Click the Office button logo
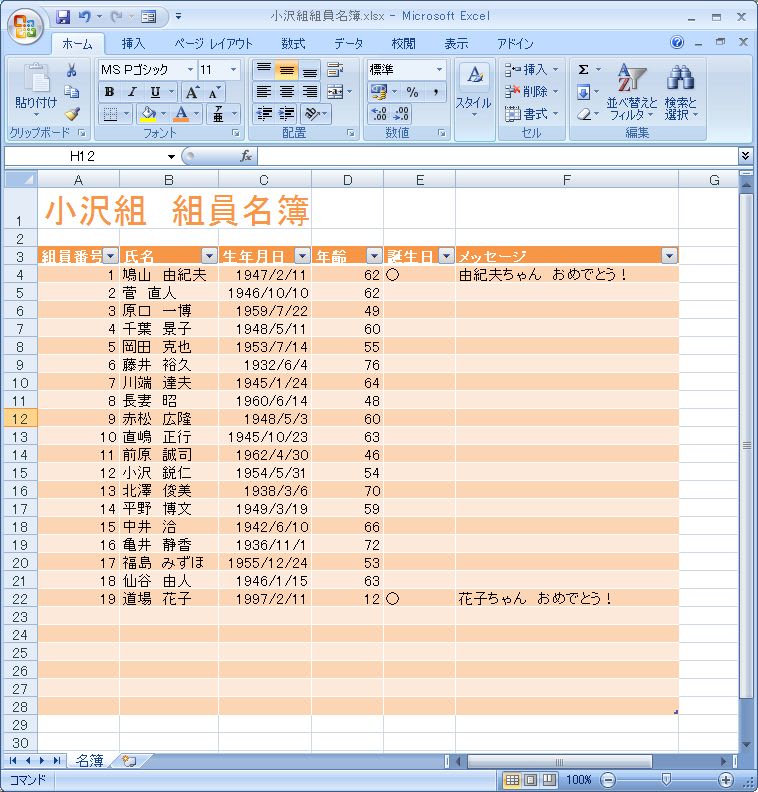This screenshot has width=758, height=792. [25, 25]
